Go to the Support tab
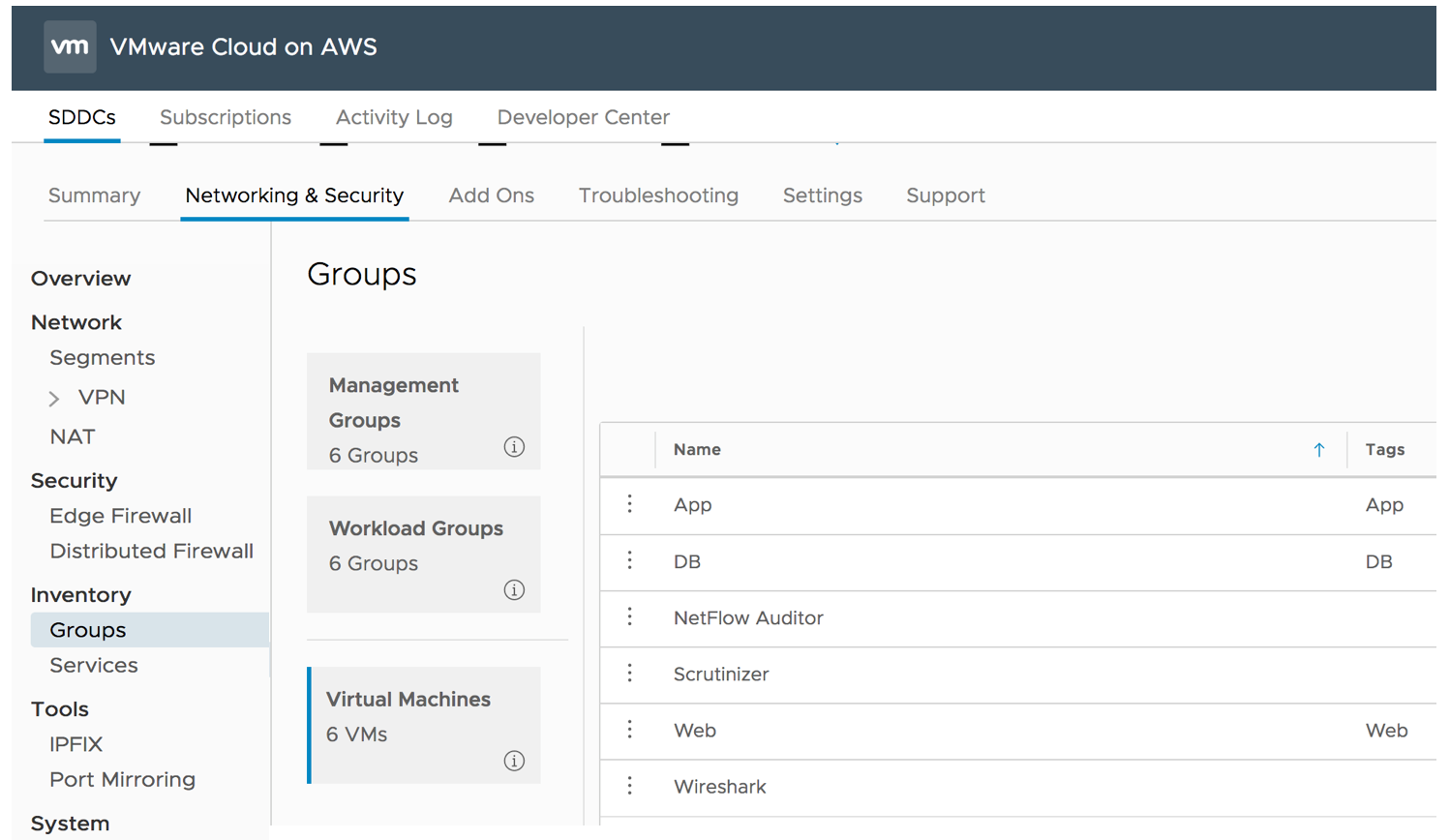This screenshot has width=1450, height=840. pos(946,195)
